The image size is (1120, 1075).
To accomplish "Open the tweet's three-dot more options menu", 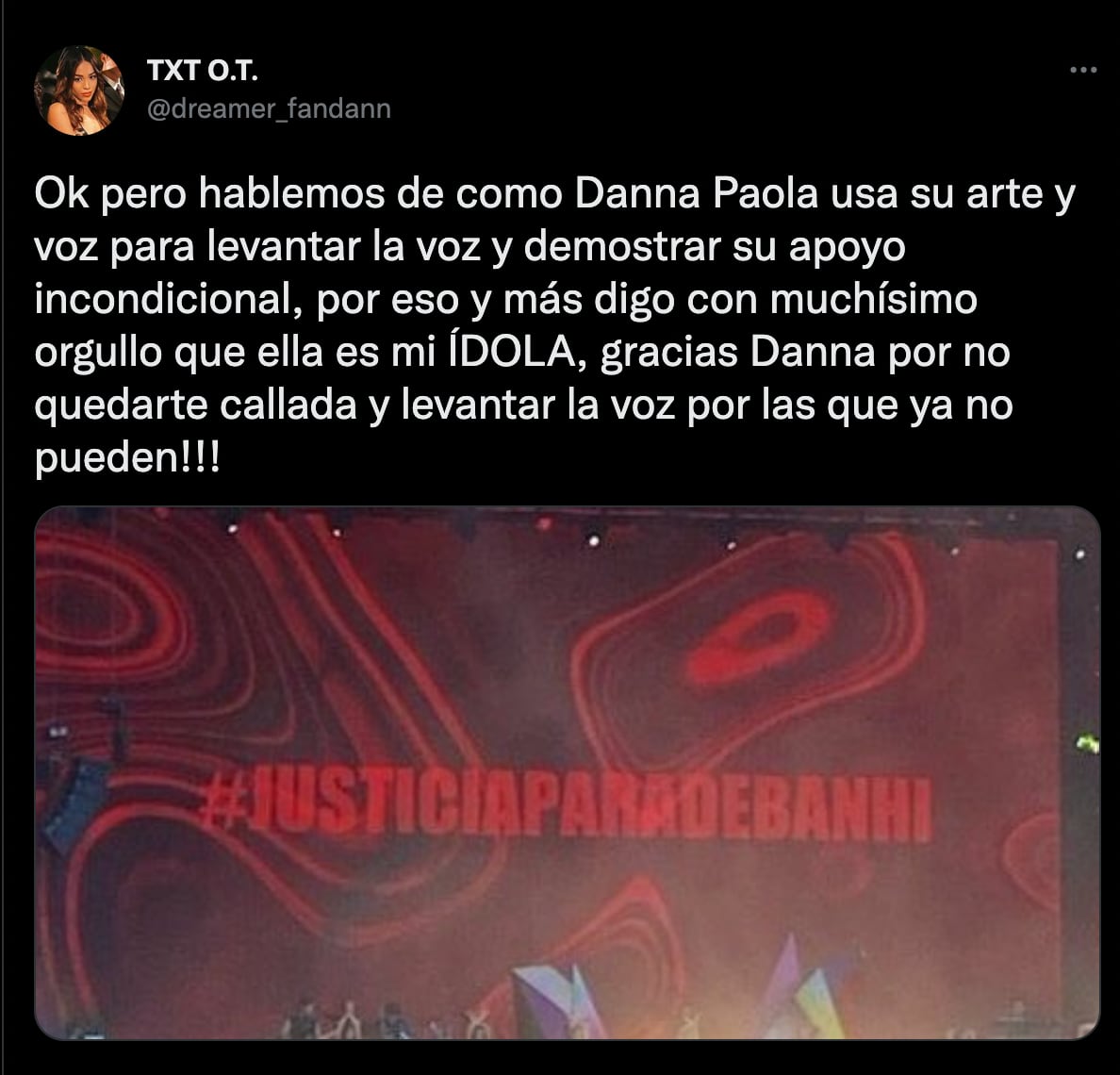I will coord(1083,70).
